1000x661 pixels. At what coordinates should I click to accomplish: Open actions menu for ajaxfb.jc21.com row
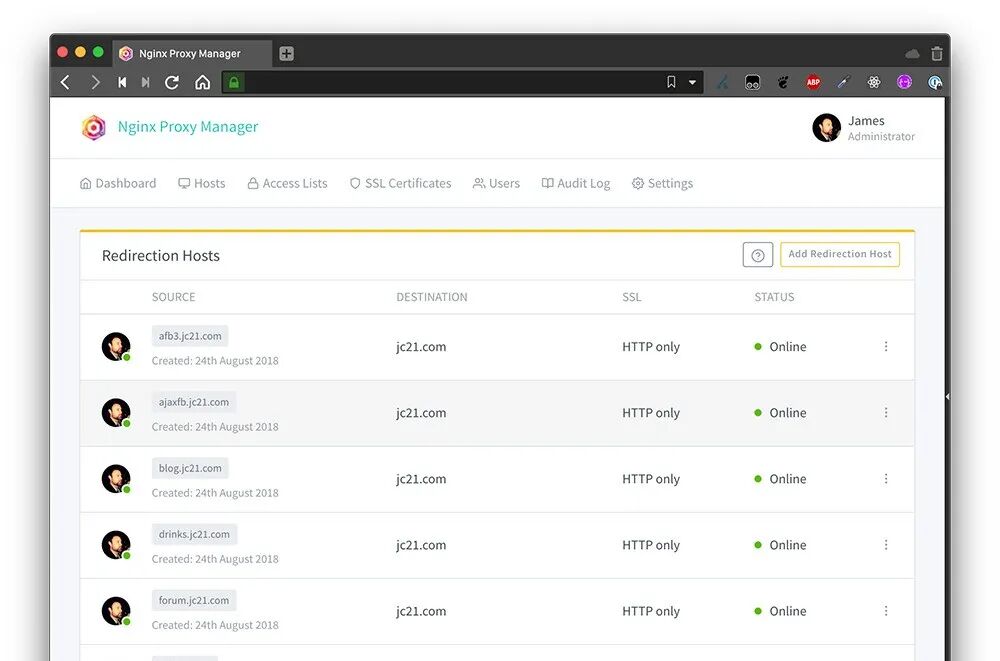(x=886, y=413)
